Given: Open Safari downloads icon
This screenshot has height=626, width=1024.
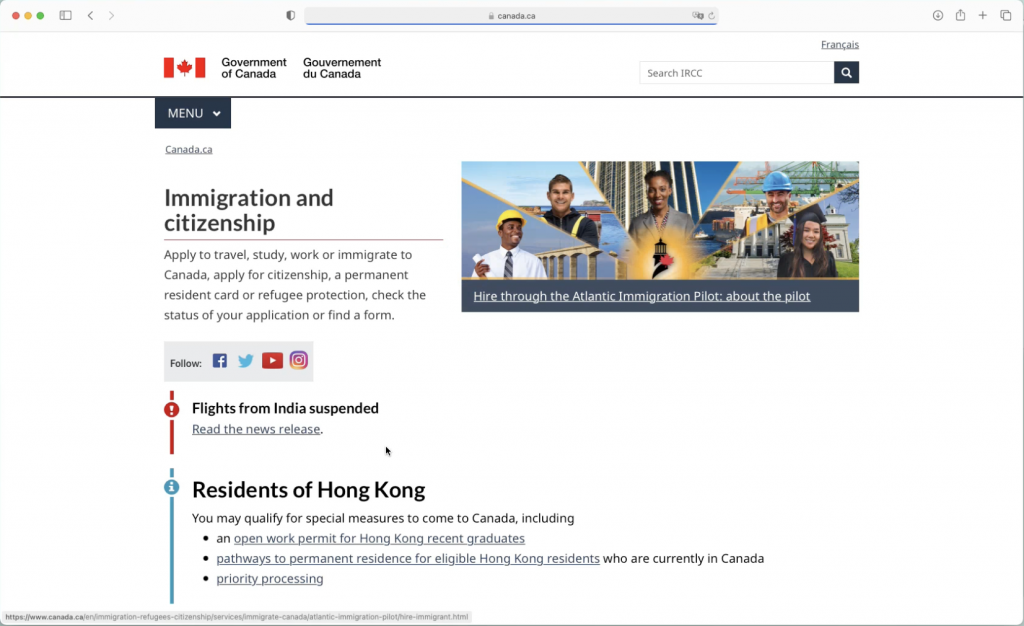Looking at the screenshot, I should (x=938, y=16).
